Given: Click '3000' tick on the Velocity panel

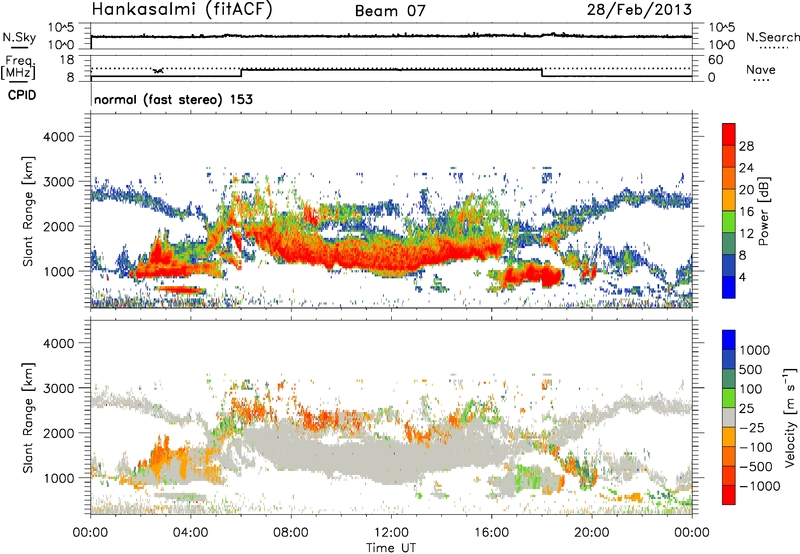Looking at the screenshot, I should [58, 388].
